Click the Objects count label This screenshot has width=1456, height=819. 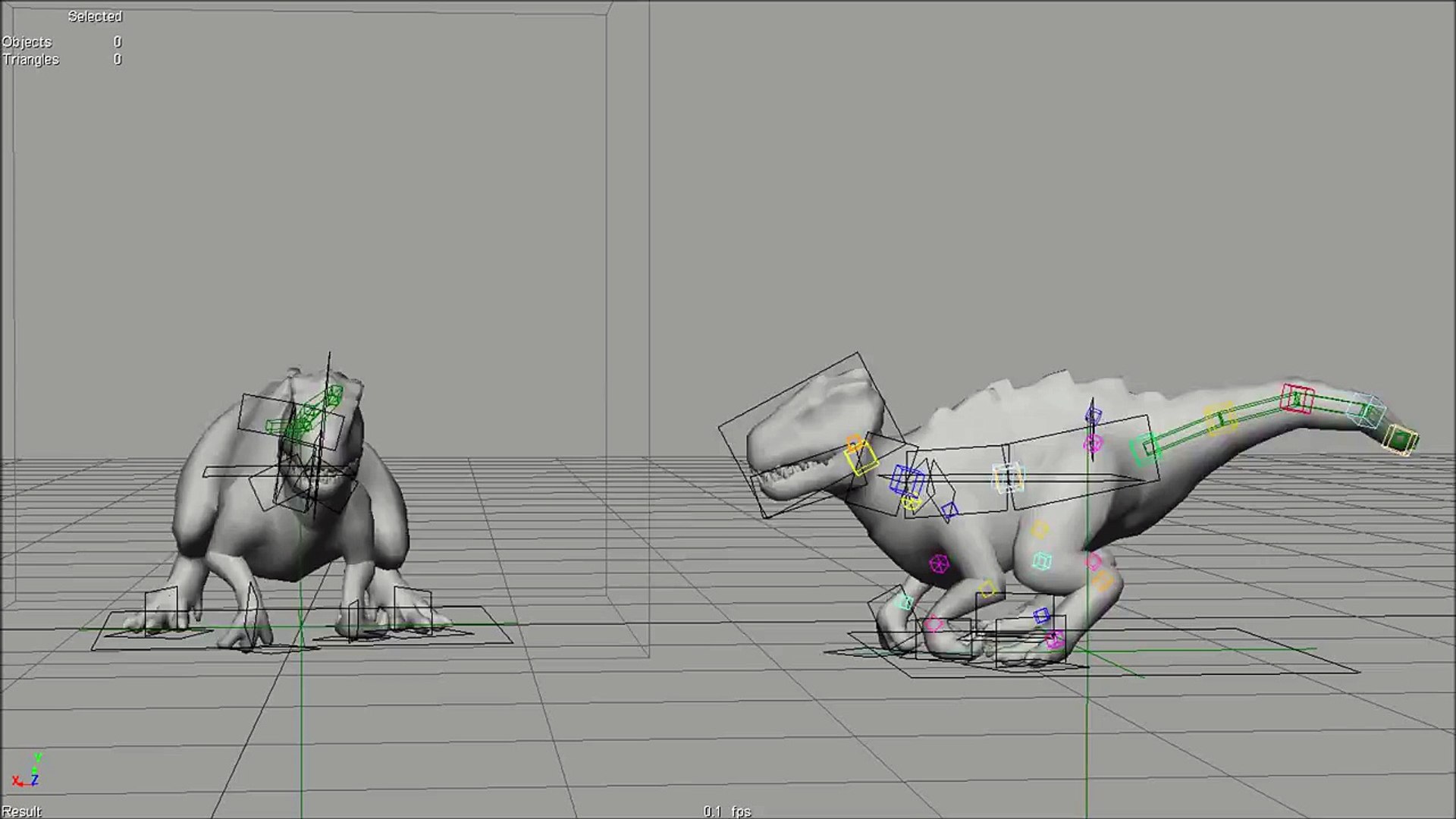click(27, 42)
